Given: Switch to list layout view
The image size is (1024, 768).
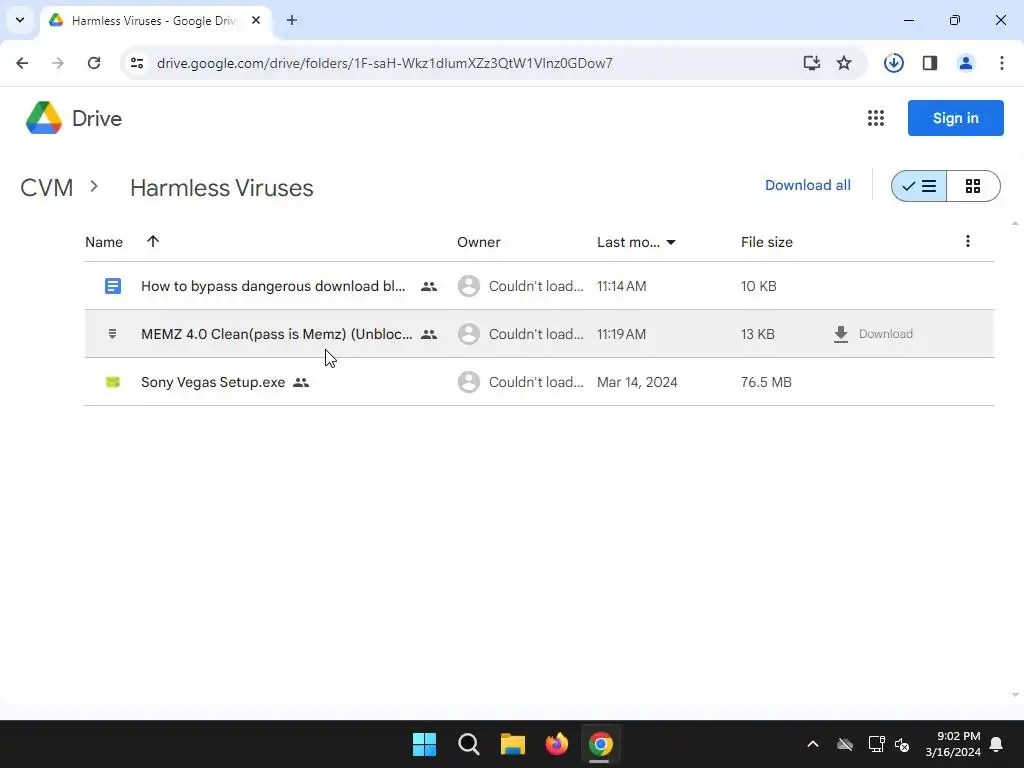Looking at the screenshot, I should pyautogui.click(x=919, y=186).
